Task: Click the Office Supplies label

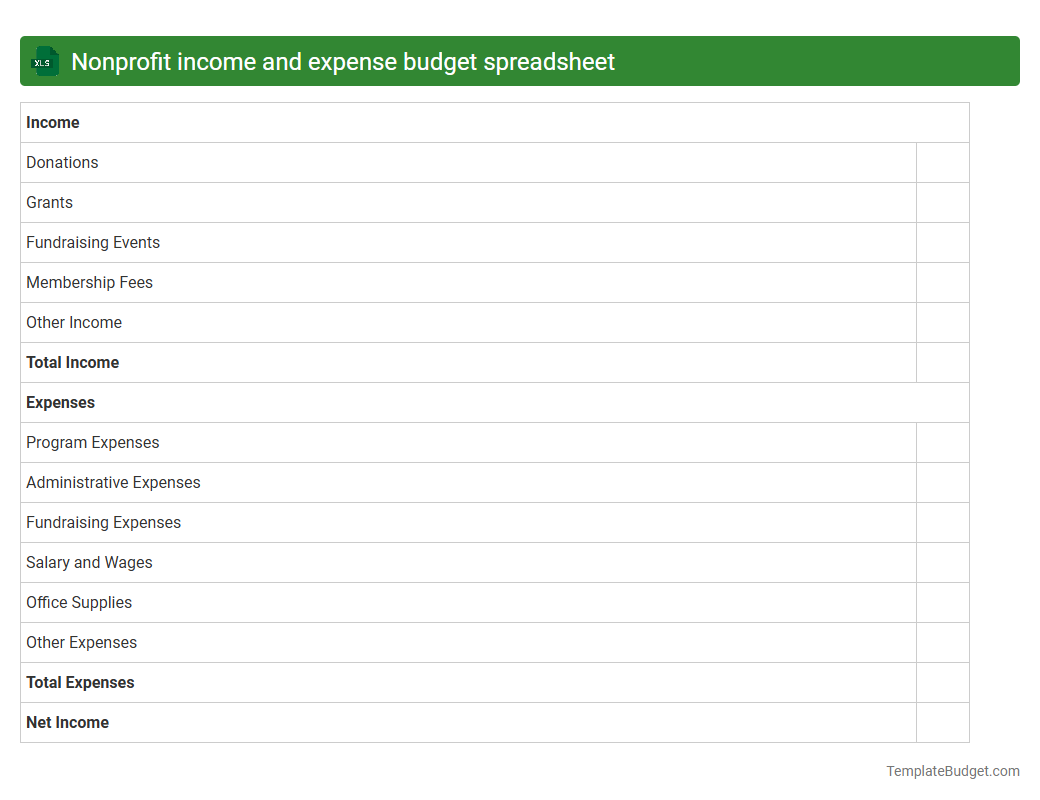Action: coord(79,602)
